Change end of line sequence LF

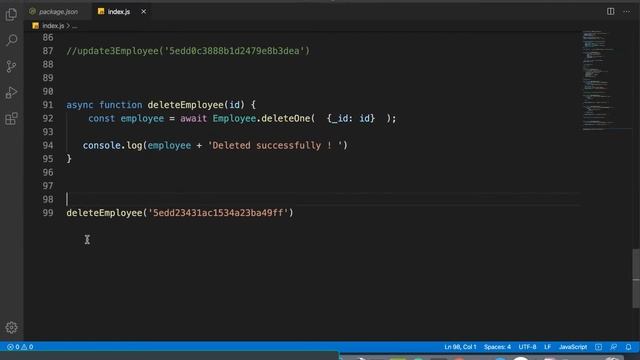(548, 347)
